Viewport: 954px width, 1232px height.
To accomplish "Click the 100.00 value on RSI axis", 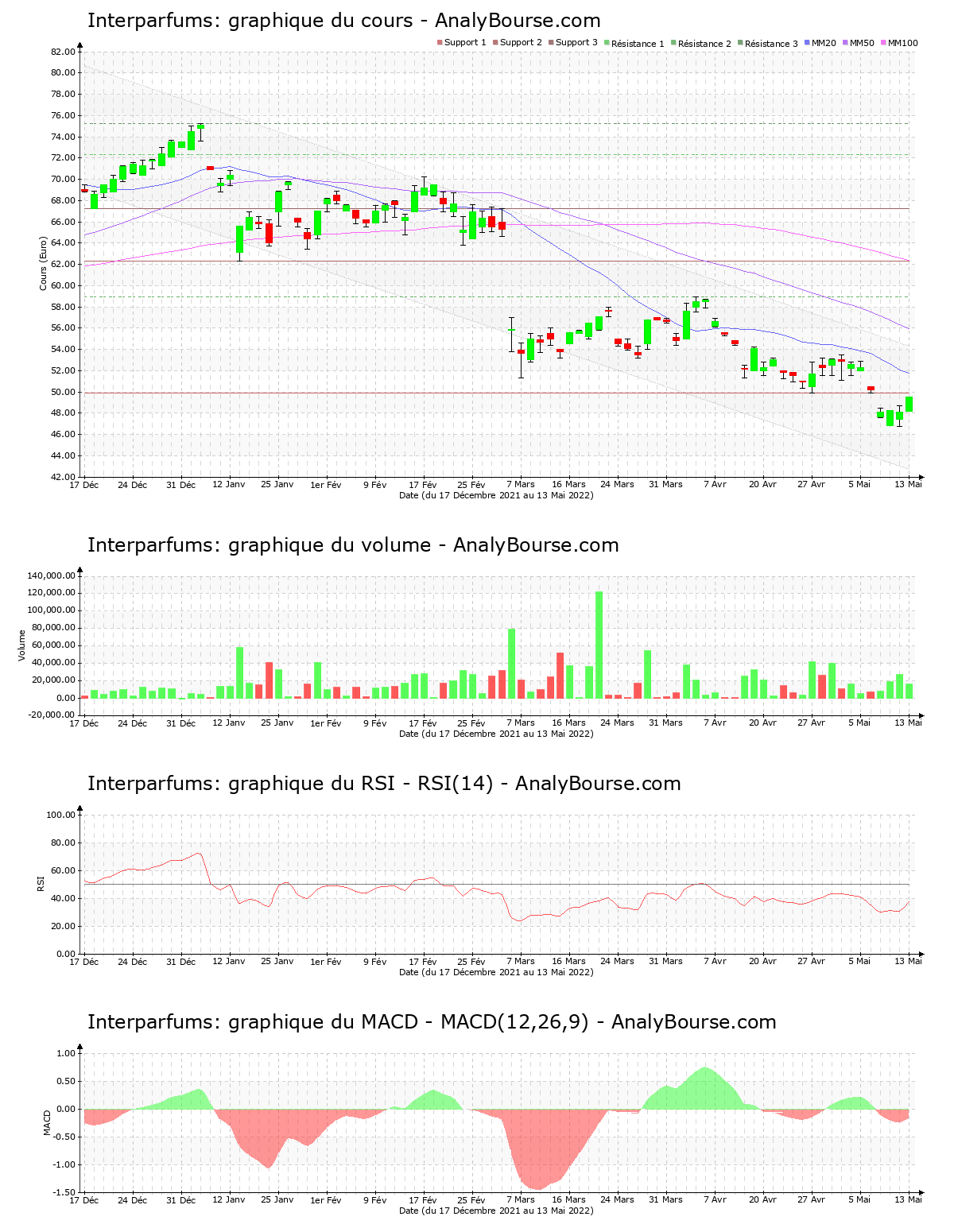I will pyautogui.click(x=60, y=815).
